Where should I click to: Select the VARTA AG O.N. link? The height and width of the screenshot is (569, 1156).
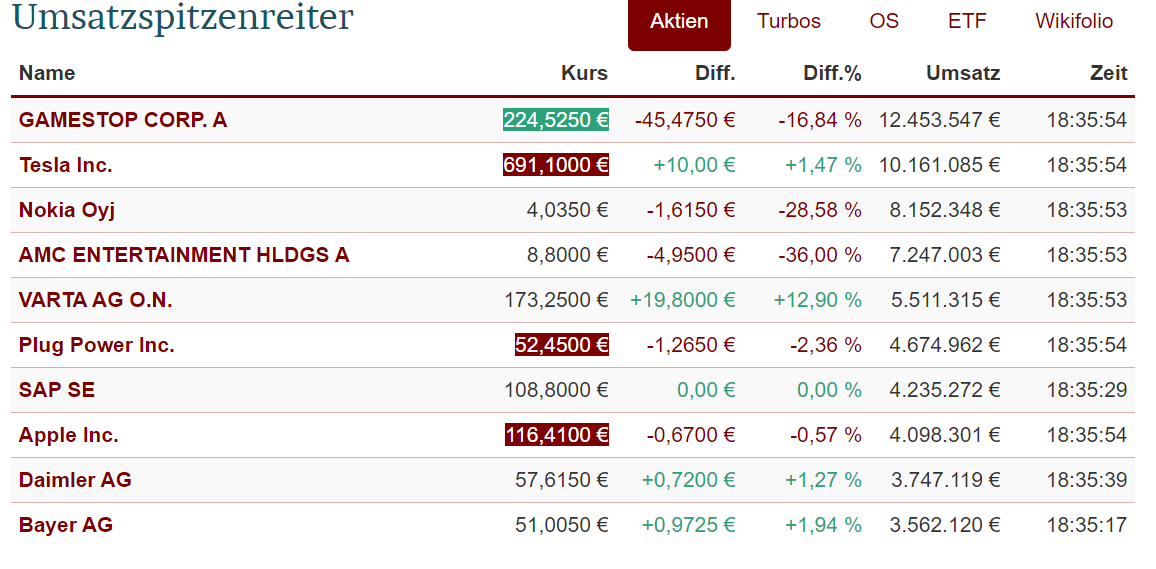[x=103, y=300]
